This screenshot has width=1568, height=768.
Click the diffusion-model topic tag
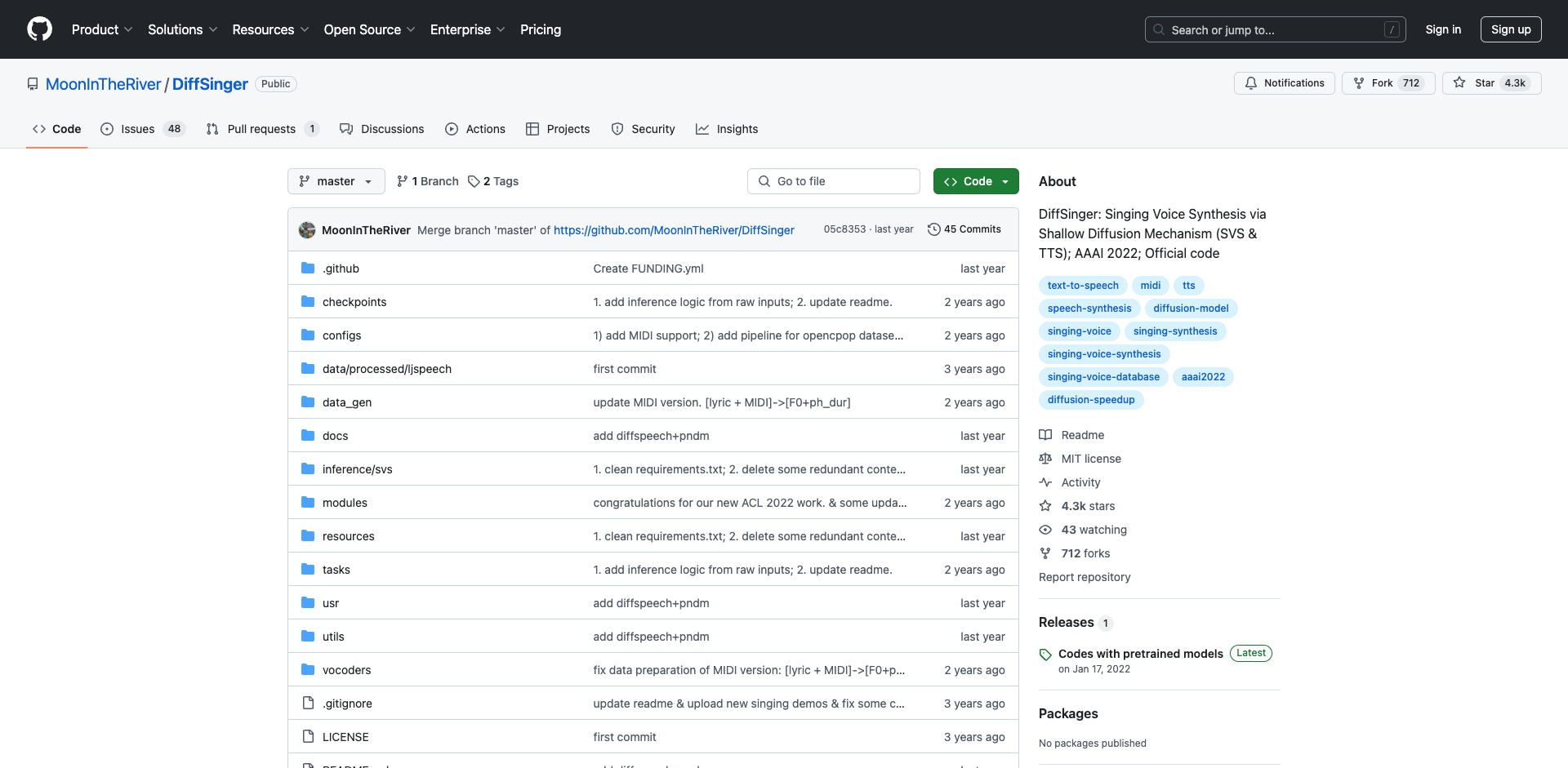coord(1191,309)
